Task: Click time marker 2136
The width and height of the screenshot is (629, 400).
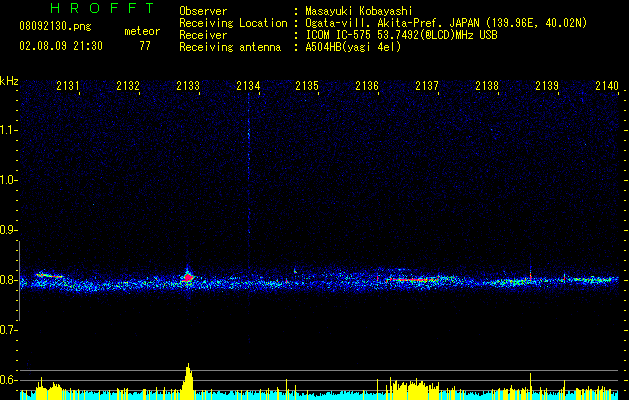Action: (x=367, y=85)
